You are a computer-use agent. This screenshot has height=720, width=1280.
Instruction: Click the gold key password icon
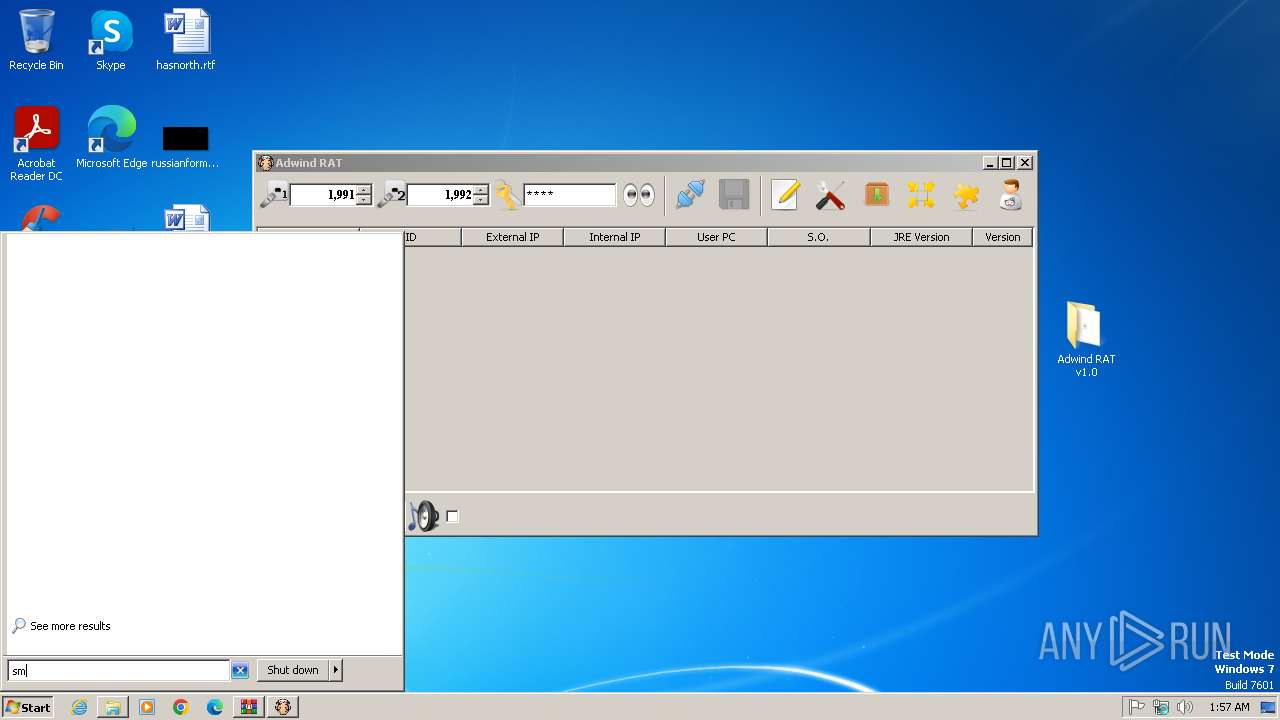507,195
